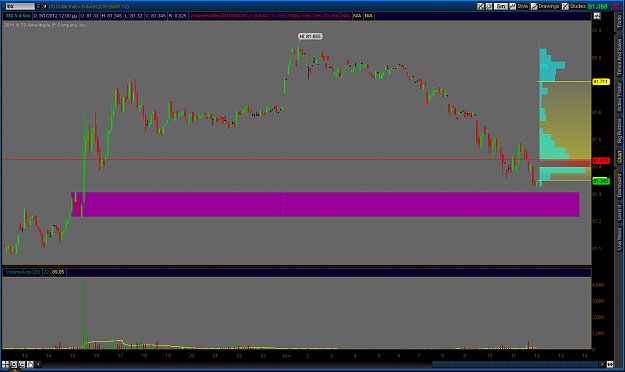The width and height of the screenshot is (625, 372).
Task: Click the expand axis arrows icon bottom right
Action: [x=610, y=364]
